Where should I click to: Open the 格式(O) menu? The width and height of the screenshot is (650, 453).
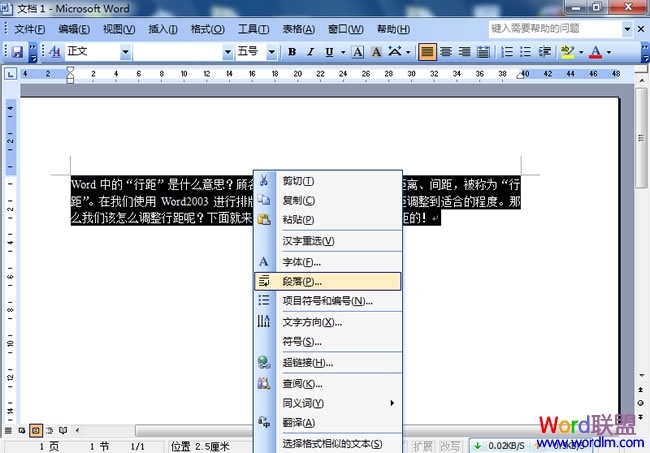207,29
